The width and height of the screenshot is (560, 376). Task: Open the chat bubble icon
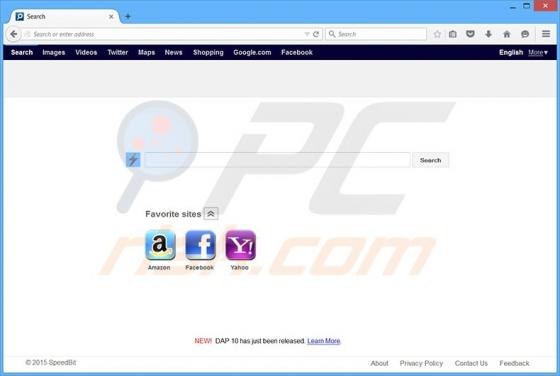pyautogui.click(x=525, y=34)
